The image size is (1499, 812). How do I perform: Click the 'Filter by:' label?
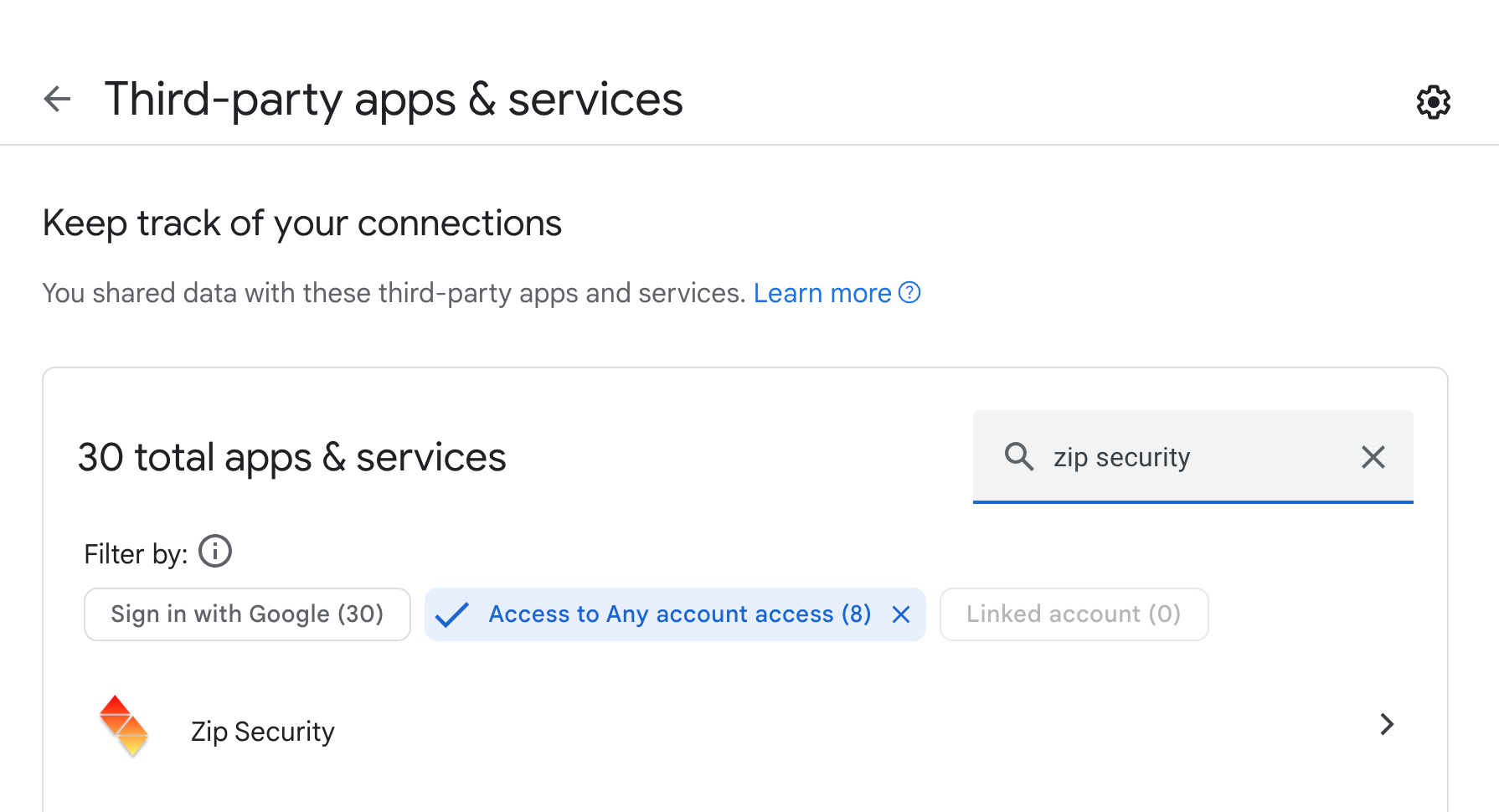(x=136, y=554)
